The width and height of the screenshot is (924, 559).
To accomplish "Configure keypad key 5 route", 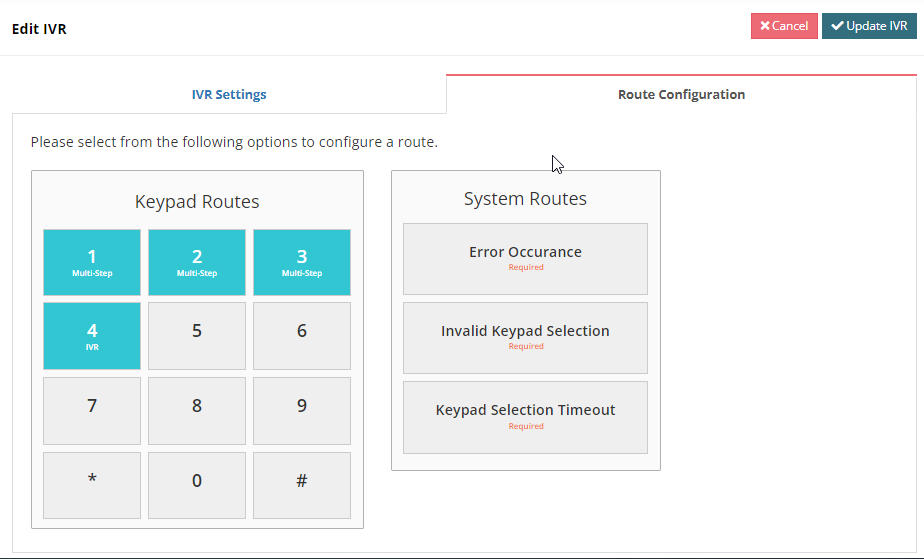I will pyautogui.click(x=197, y=336).
